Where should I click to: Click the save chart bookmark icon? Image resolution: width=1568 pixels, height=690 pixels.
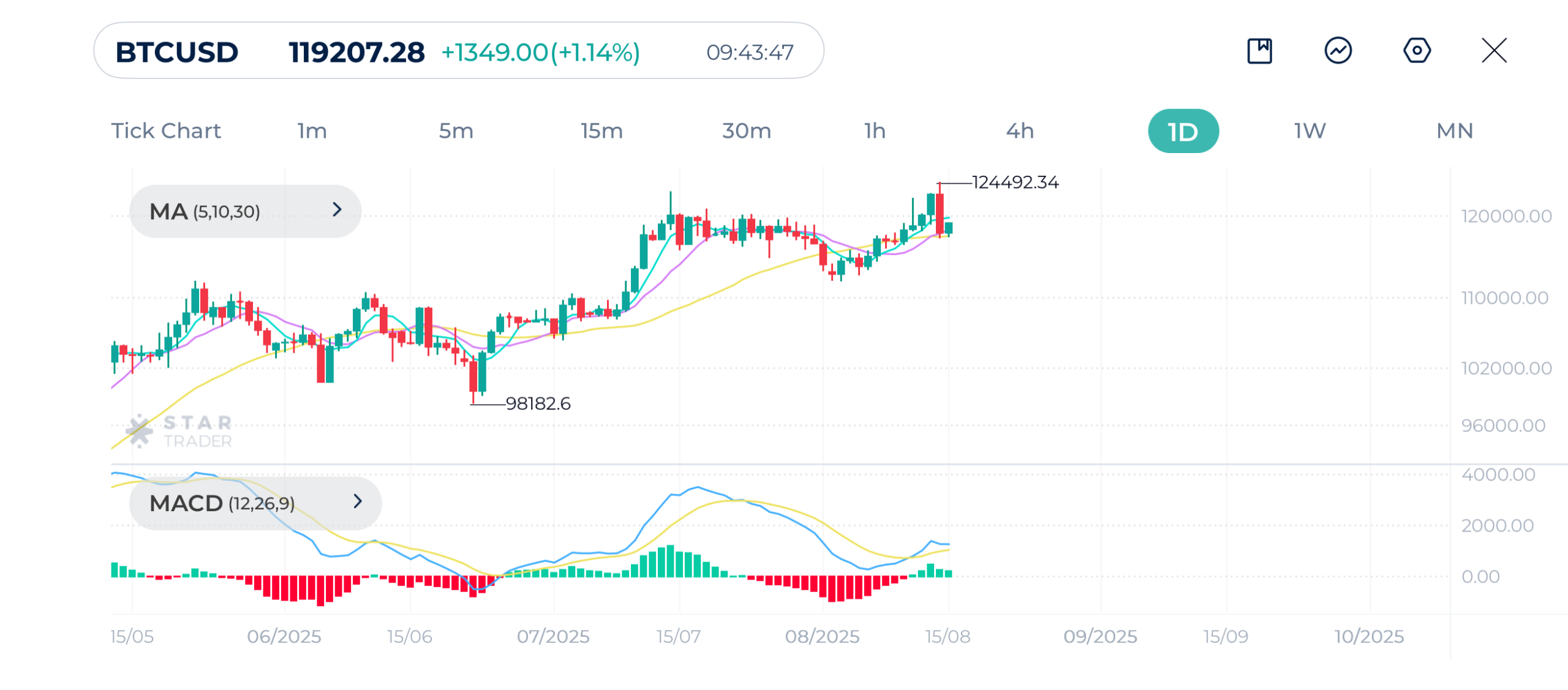1259,51
